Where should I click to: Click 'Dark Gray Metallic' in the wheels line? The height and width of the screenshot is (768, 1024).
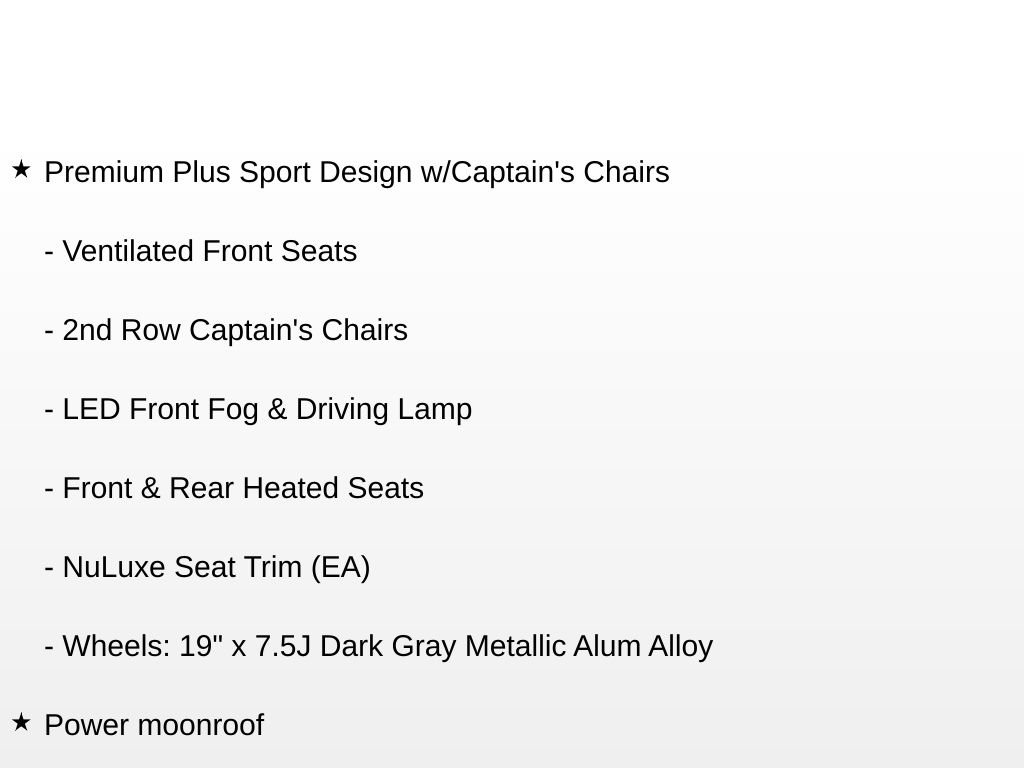[443, 646]
